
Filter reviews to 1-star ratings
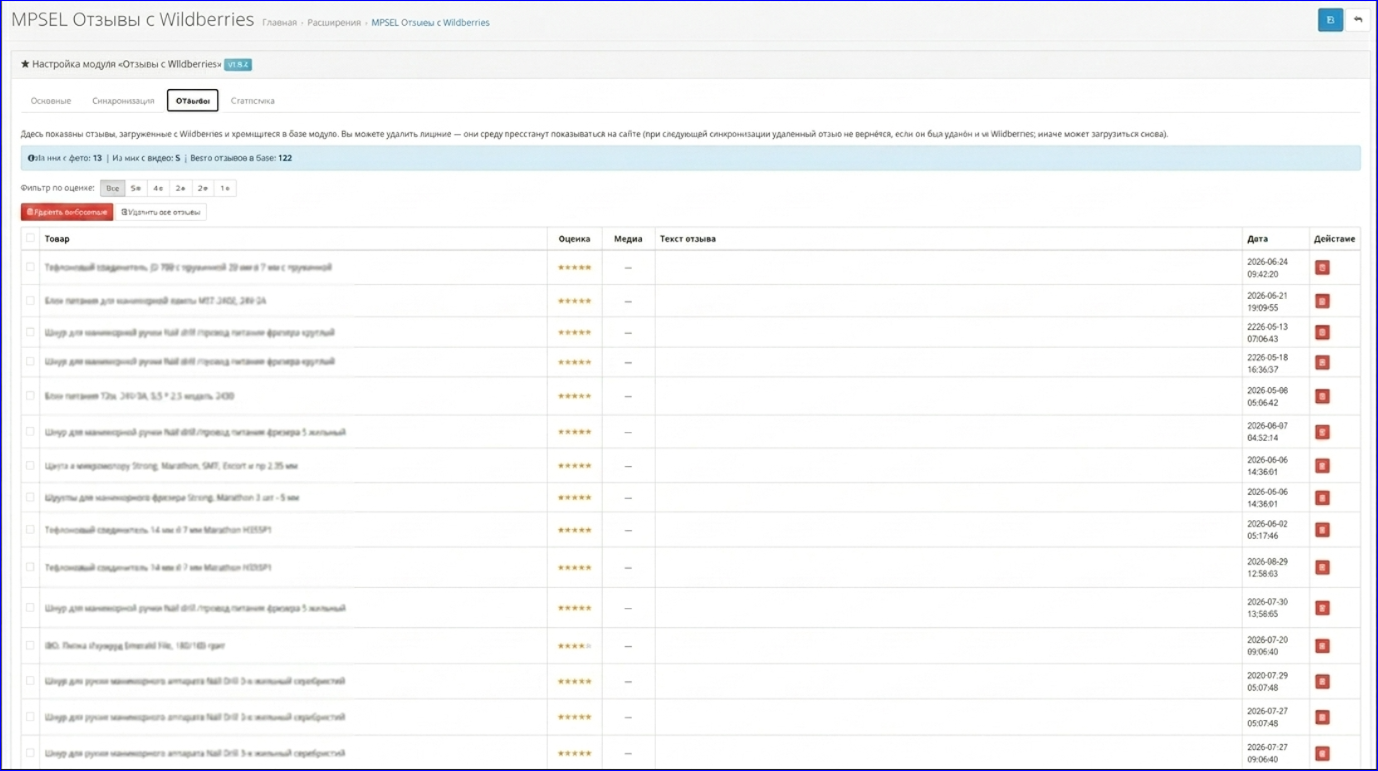click(x=225, y=188)
